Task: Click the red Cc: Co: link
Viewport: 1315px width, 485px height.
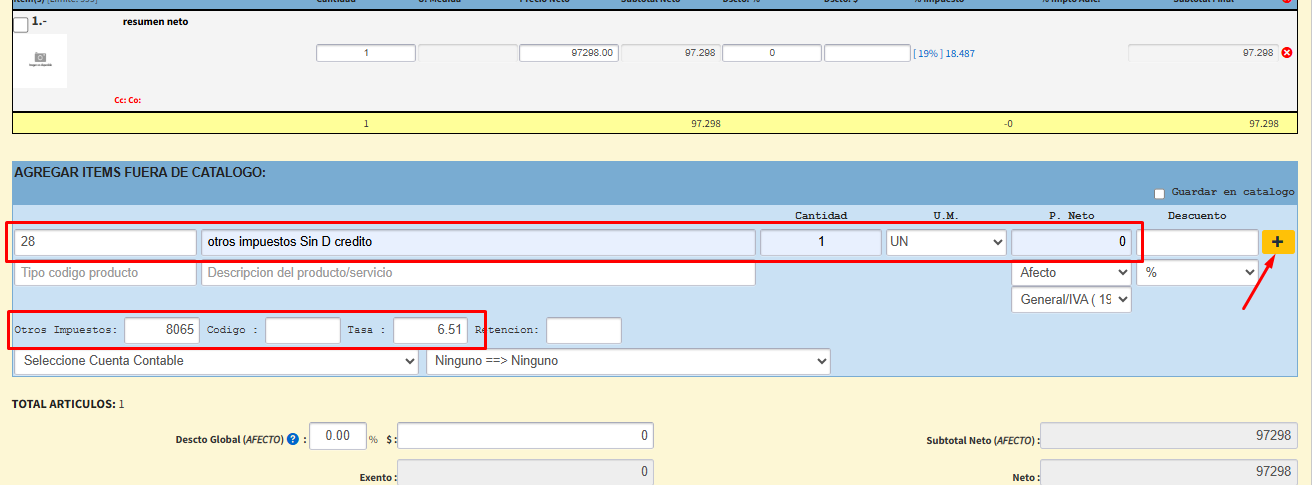Action: [127, 100]
